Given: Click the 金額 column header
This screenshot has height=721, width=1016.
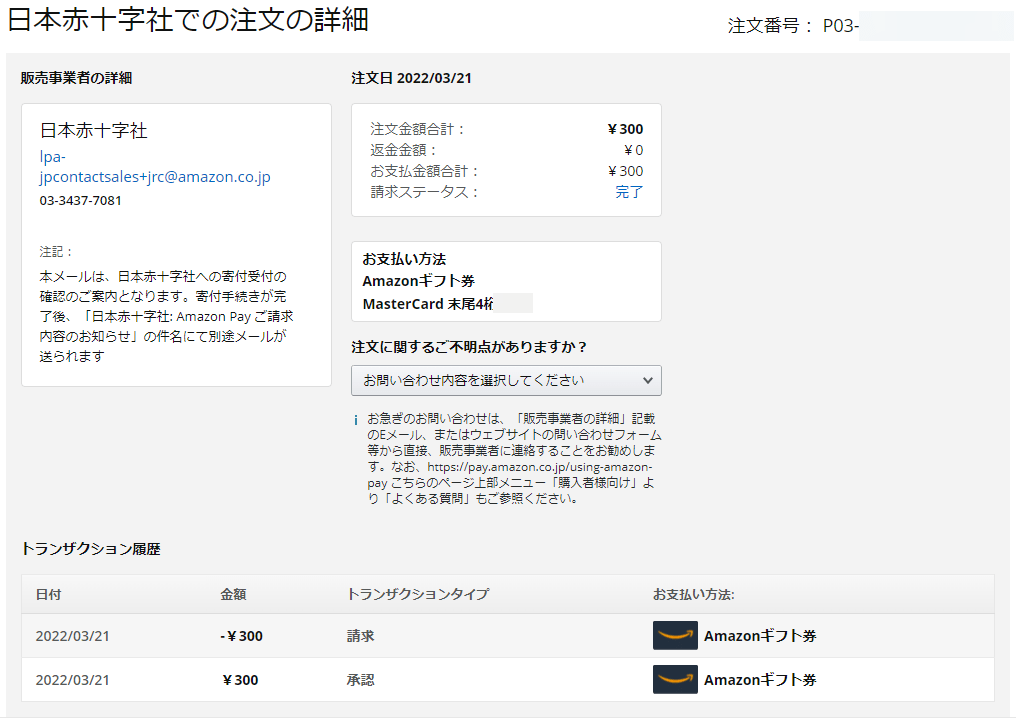Looking at the screenshot, I should pos(233,594).
